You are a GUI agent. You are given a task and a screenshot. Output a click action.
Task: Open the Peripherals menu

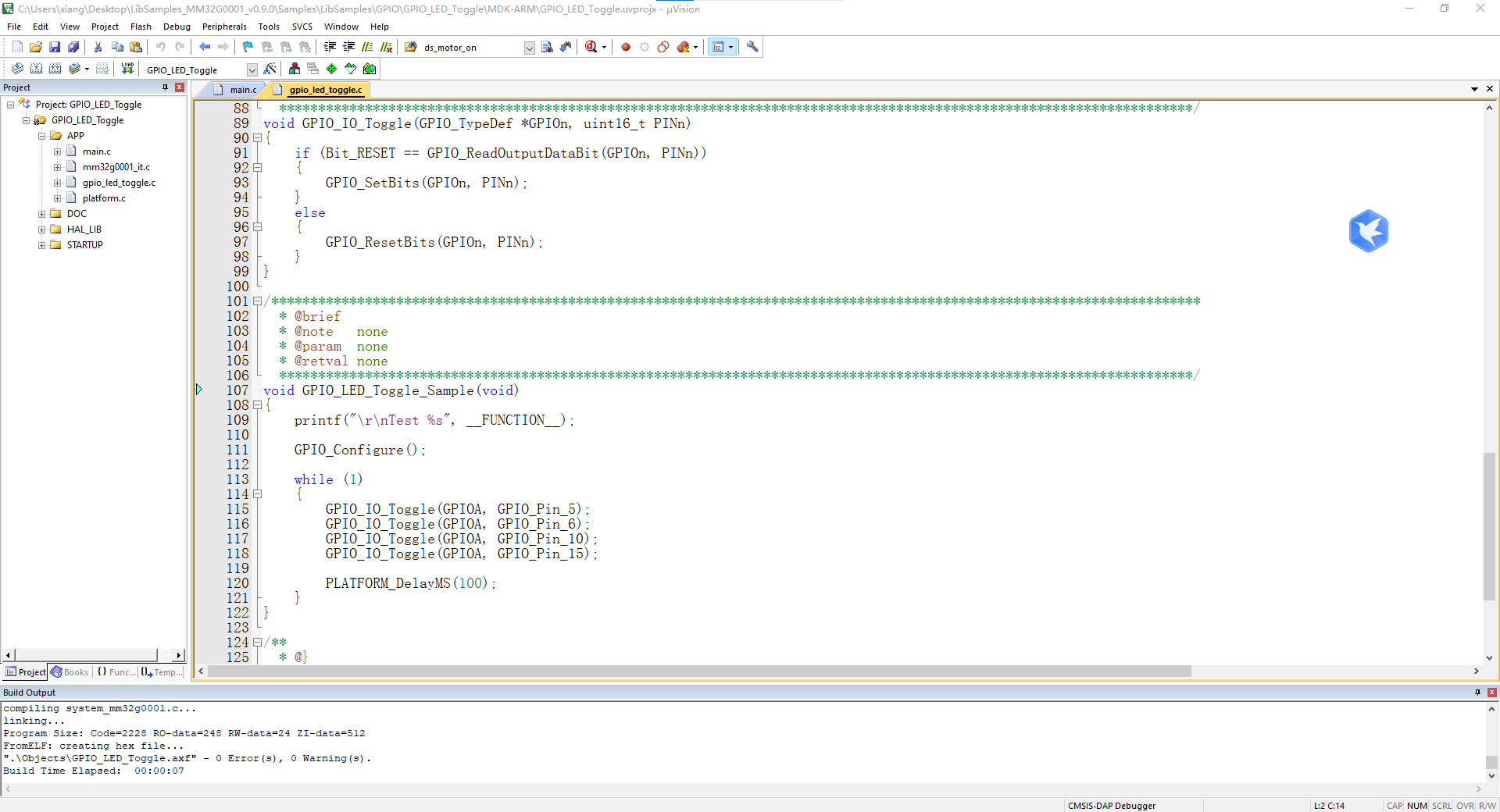tap(224, 27)
